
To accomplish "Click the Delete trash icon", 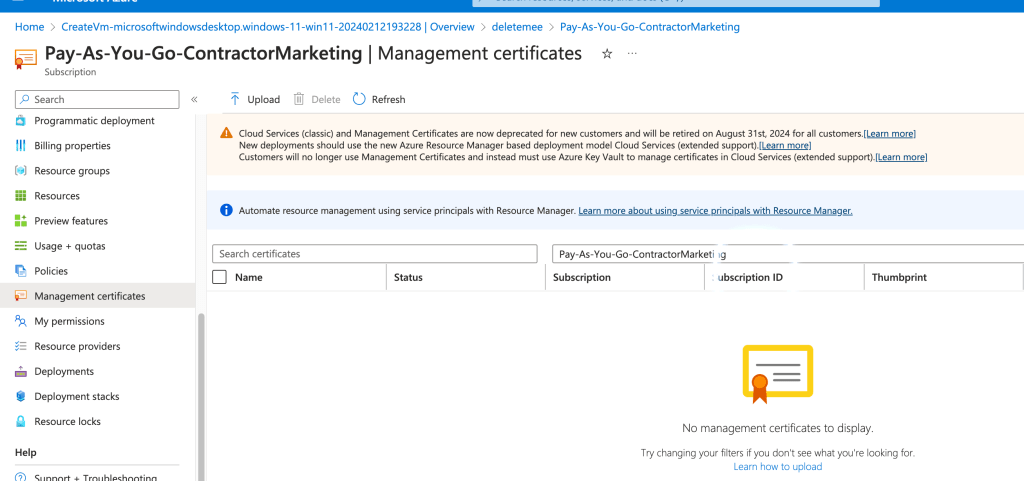I will tap(299, 99).
